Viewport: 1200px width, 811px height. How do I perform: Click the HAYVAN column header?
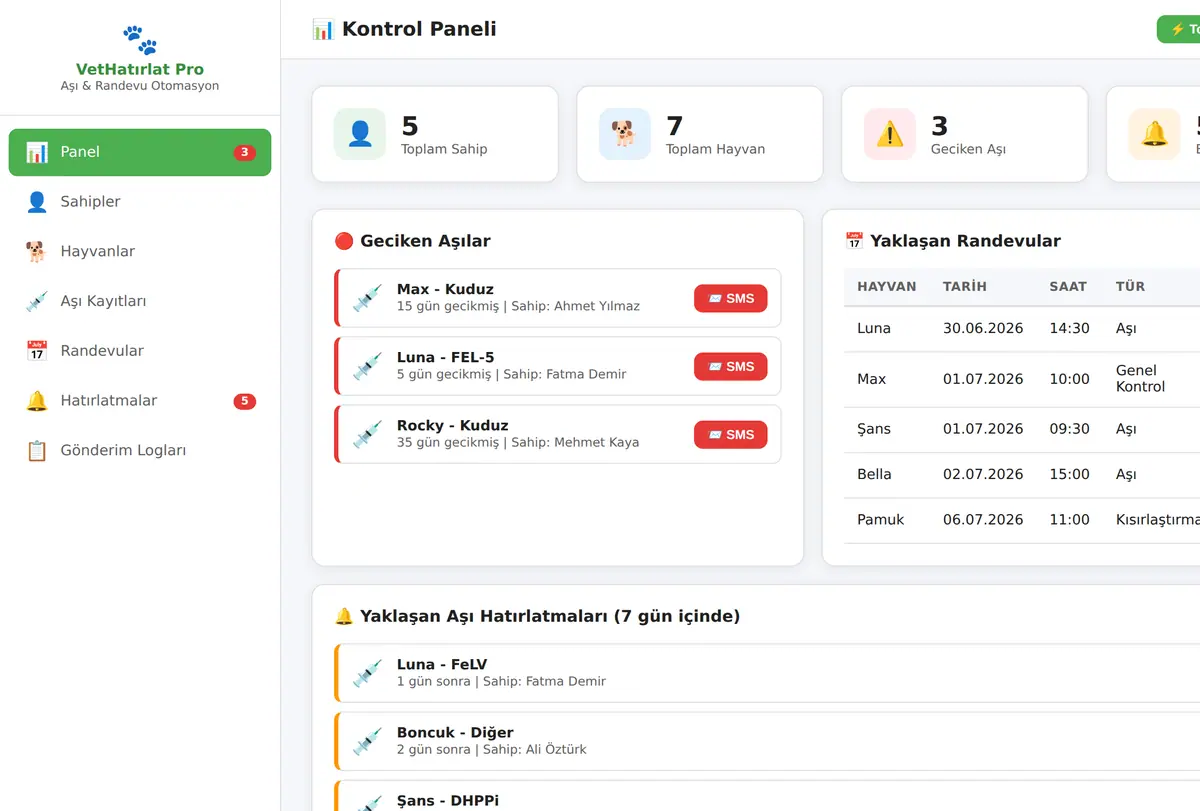887,287
